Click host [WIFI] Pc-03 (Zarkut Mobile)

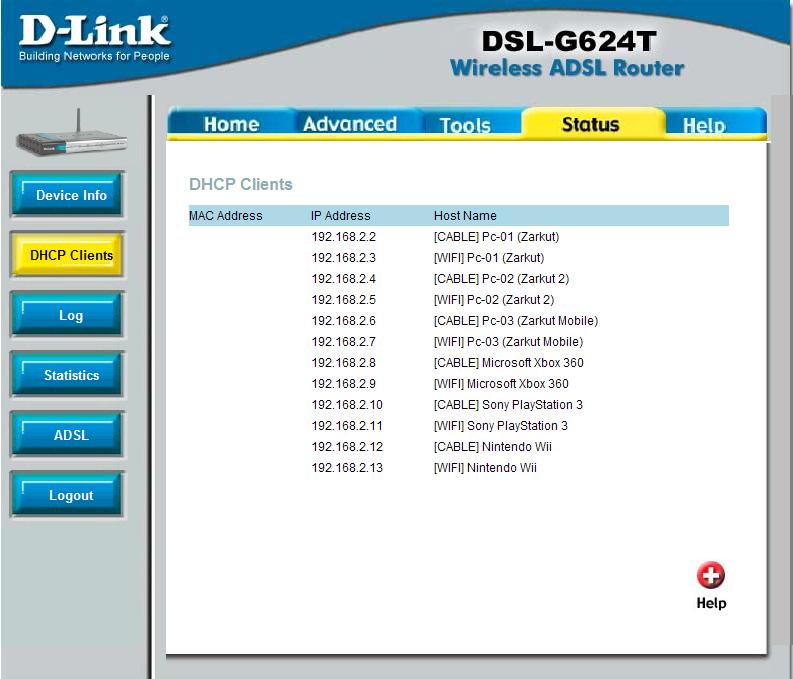508,342
